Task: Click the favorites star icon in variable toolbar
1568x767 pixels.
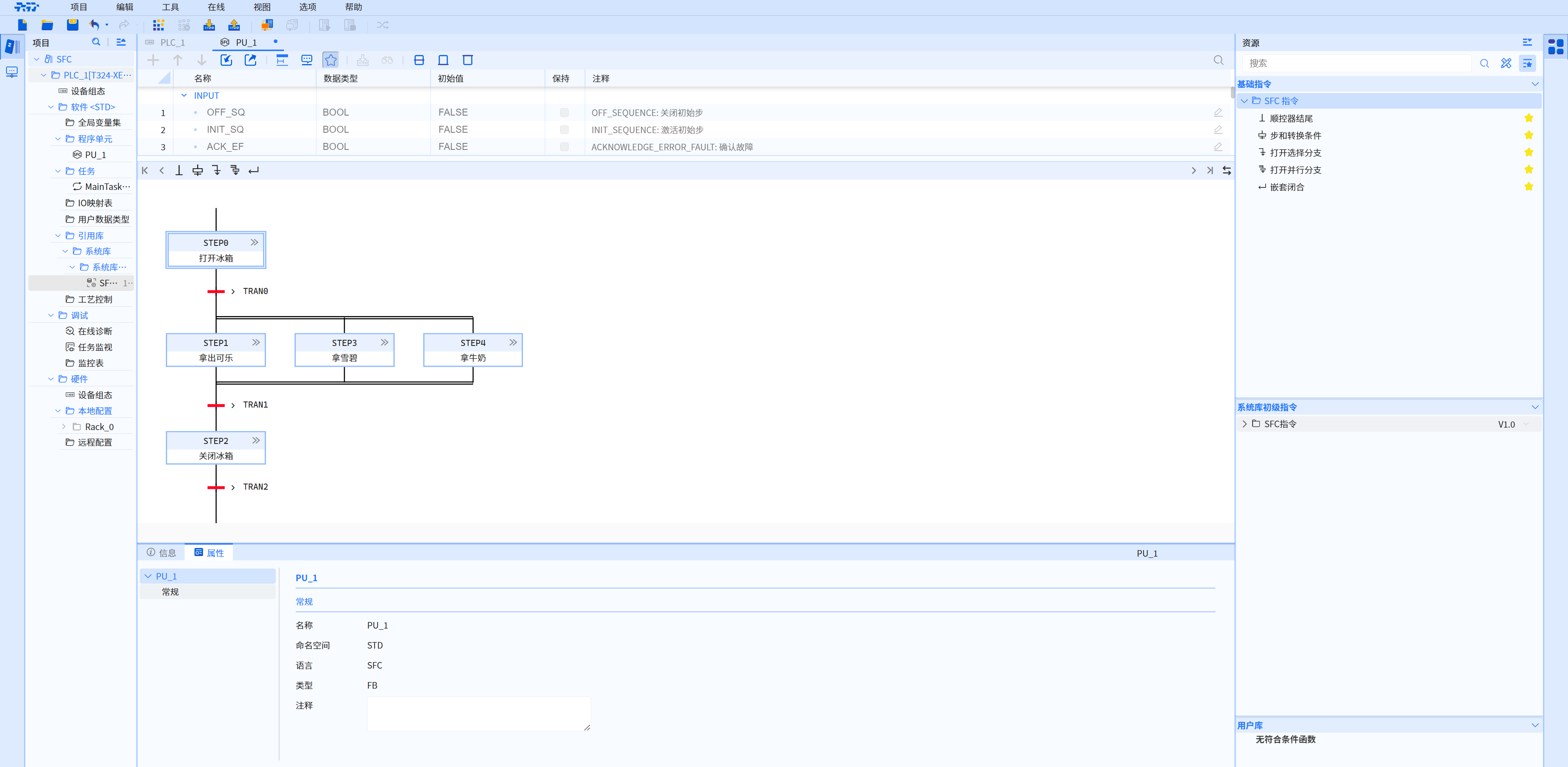Action: tap(331, 60)
